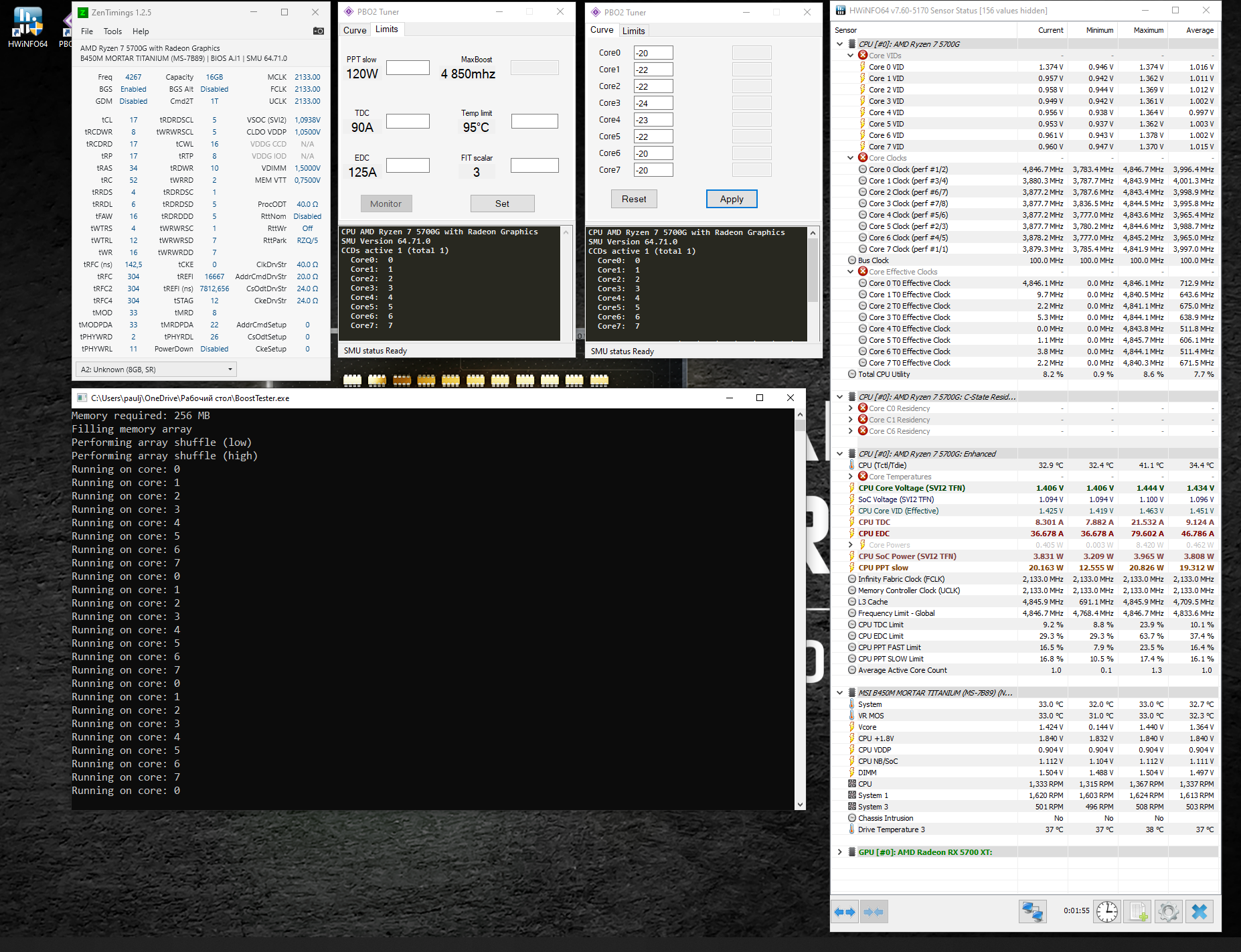Expand the Core Temperatures group
Screen dimensions: 1241x952
tap(851, 477)
